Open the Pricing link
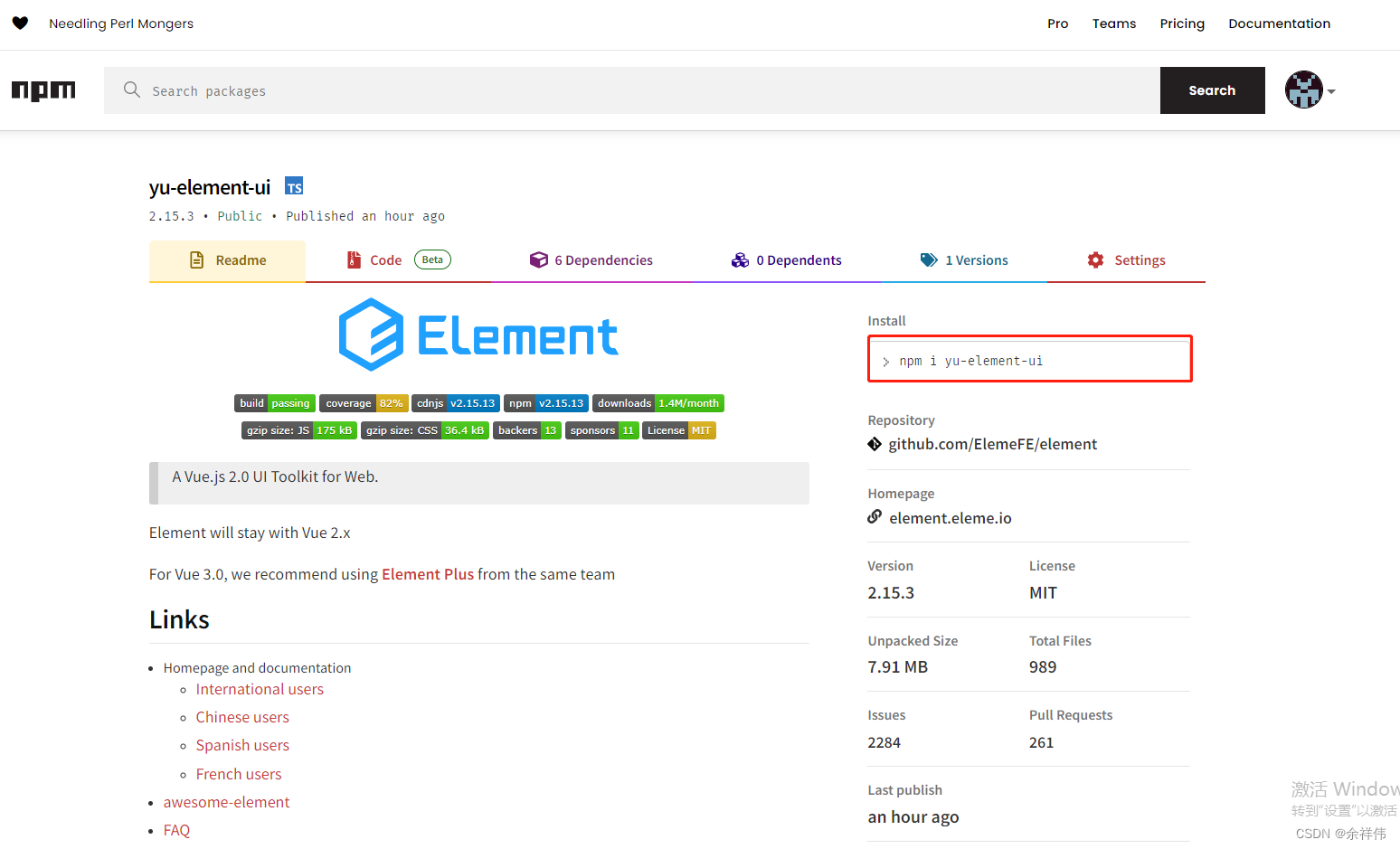The width and height of the screenshot is (1400, 849). (x=1182, y=24)
